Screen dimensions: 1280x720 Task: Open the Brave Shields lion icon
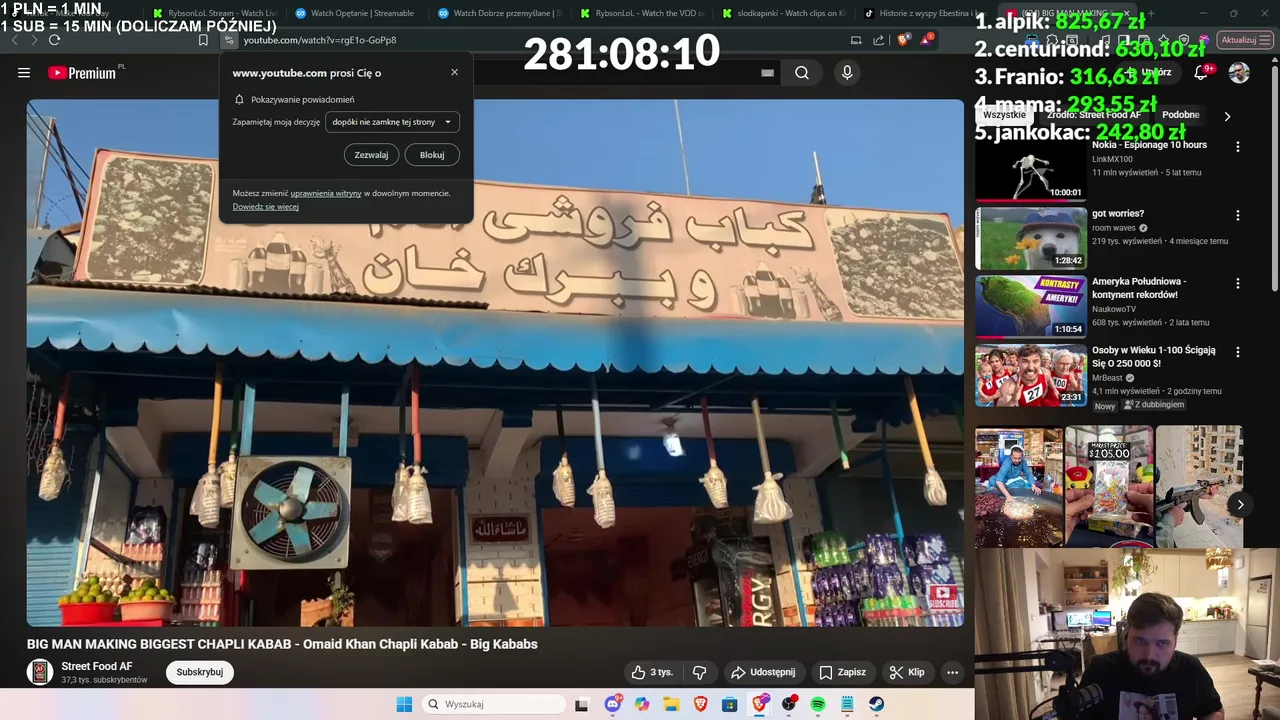tap(904, 40)
